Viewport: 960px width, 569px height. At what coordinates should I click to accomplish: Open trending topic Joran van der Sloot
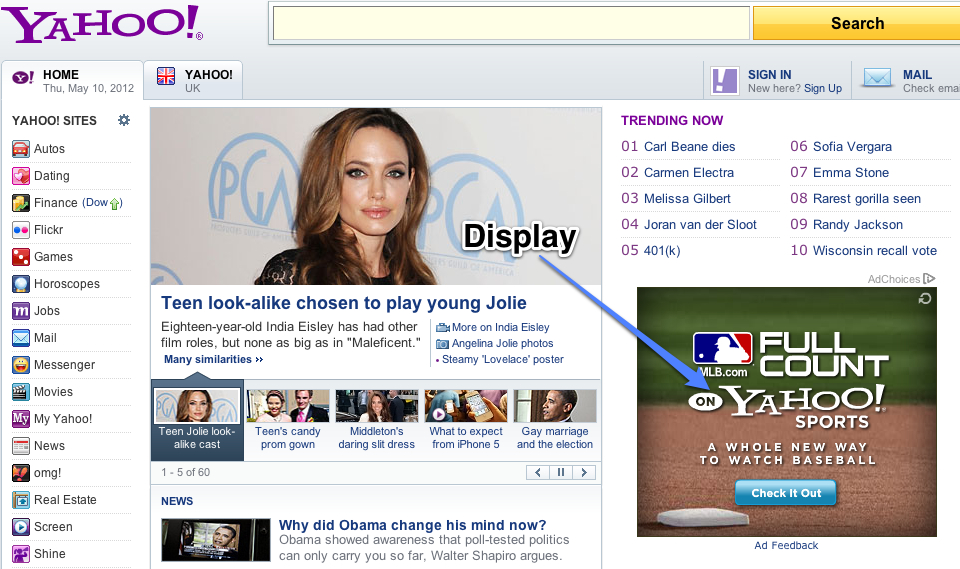tap(700, 225)
